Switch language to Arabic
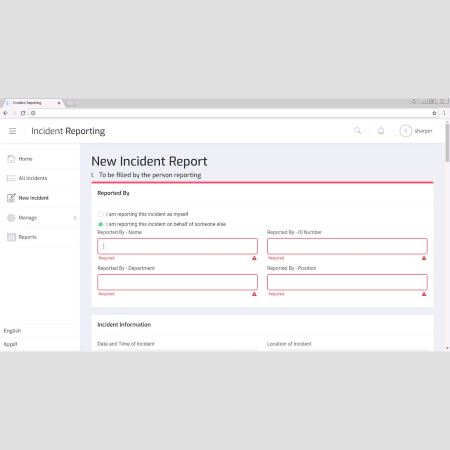 10,344
